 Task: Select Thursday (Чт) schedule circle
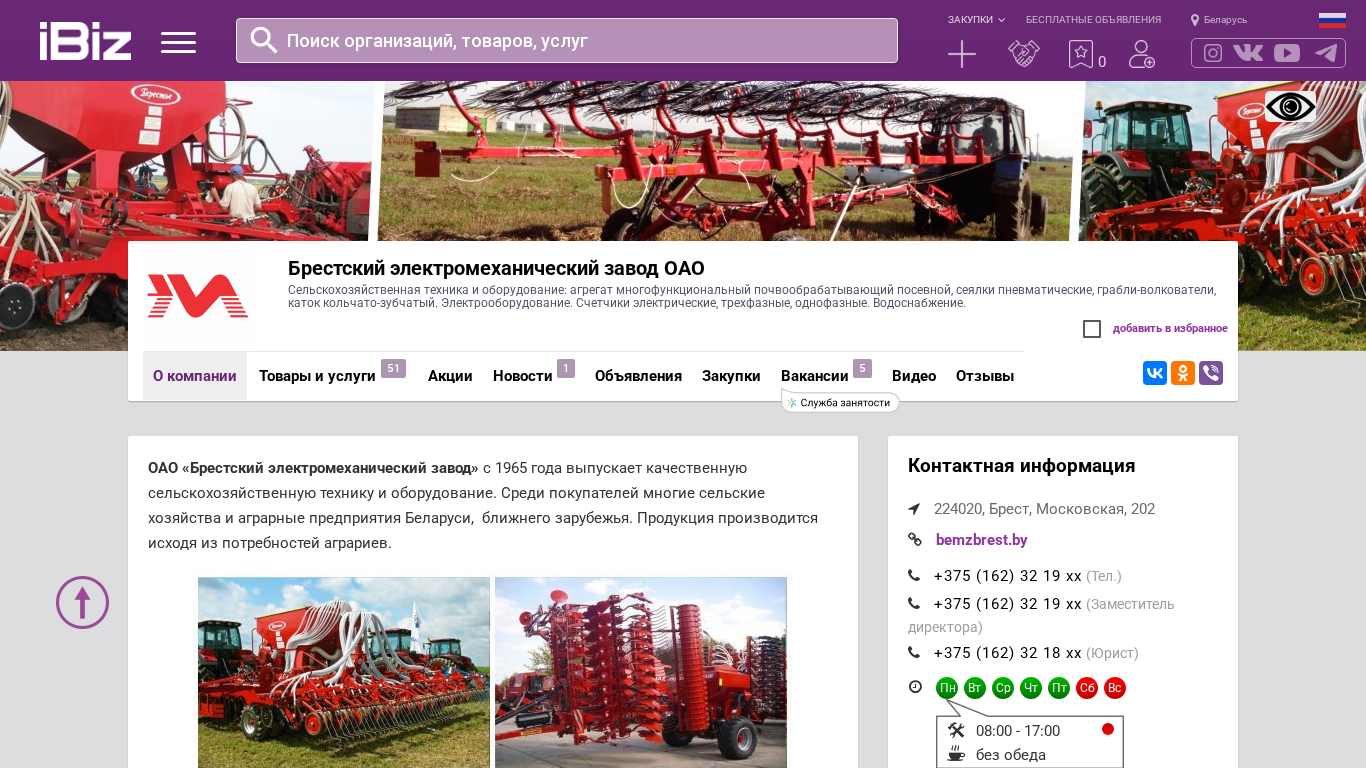tap(1031, 688)
